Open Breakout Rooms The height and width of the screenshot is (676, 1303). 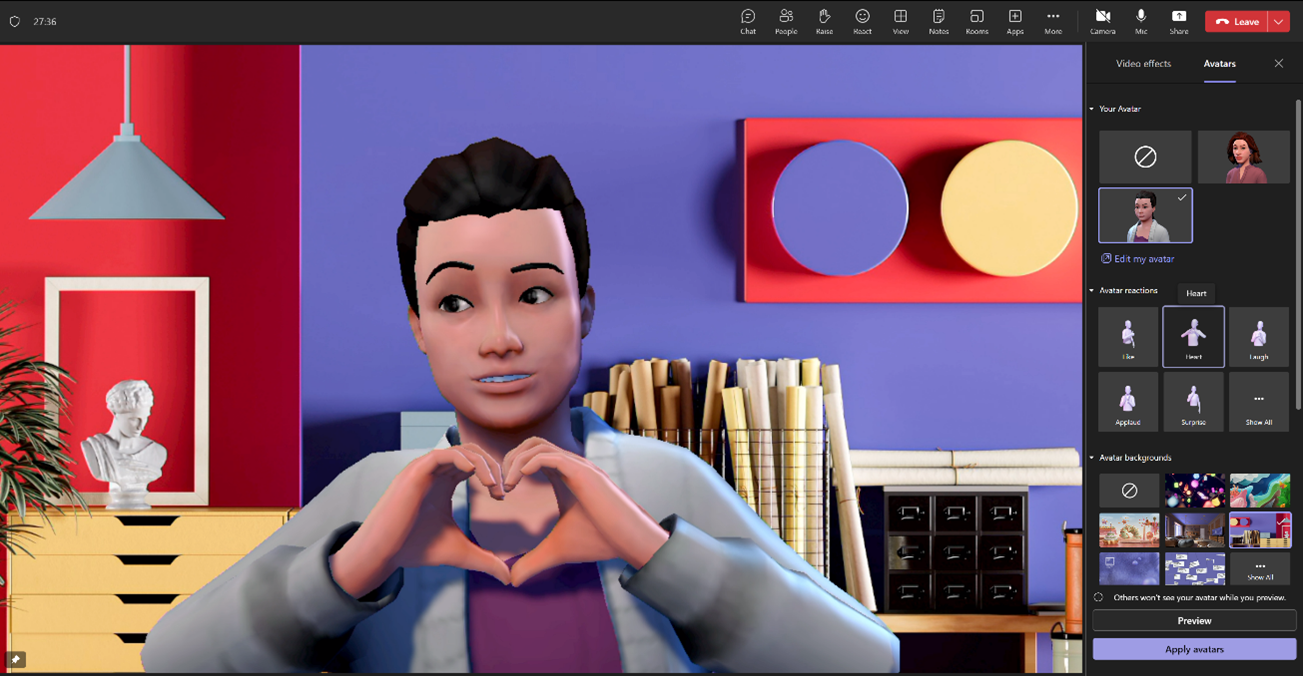[976, 20]
